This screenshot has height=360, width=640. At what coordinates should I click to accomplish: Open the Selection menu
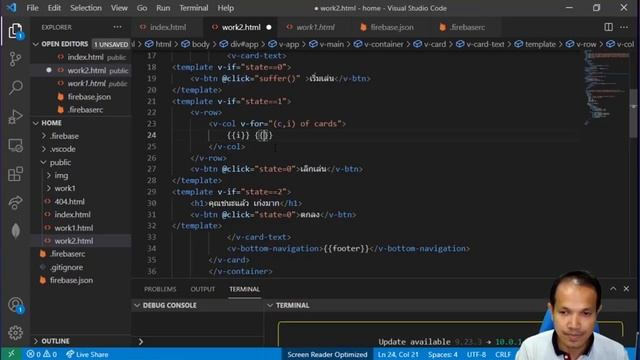pyautogui.click(x=86, y=8)
